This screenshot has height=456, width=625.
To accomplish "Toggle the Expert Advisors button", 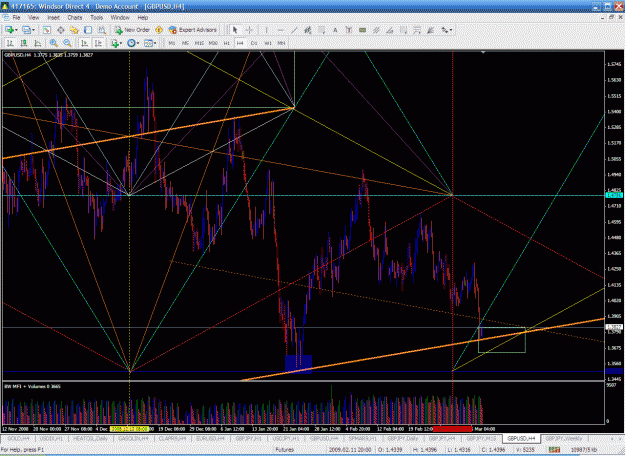I will tap(193, 30).
